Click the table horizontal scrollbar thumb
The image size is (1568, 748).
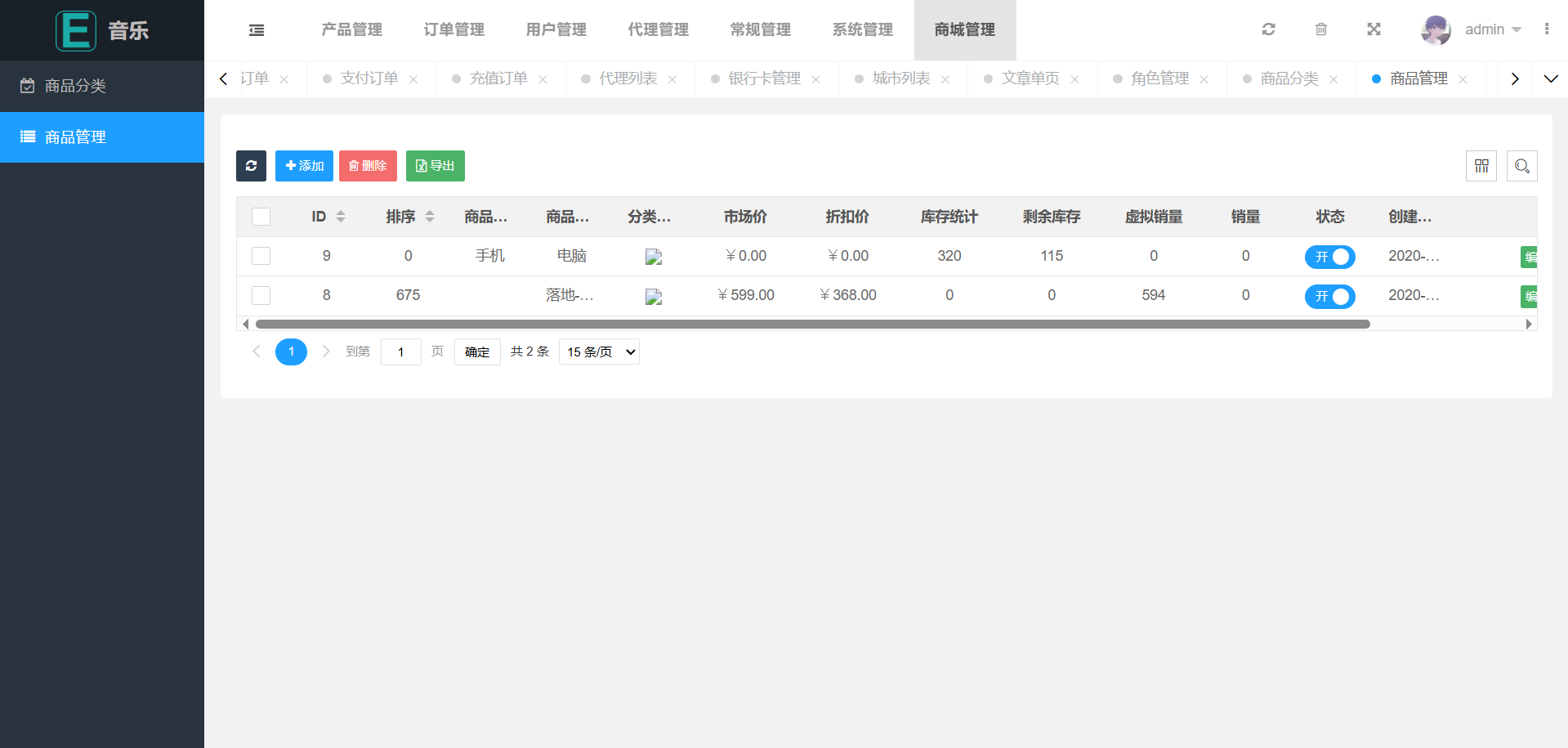click(x=812, y=325)
